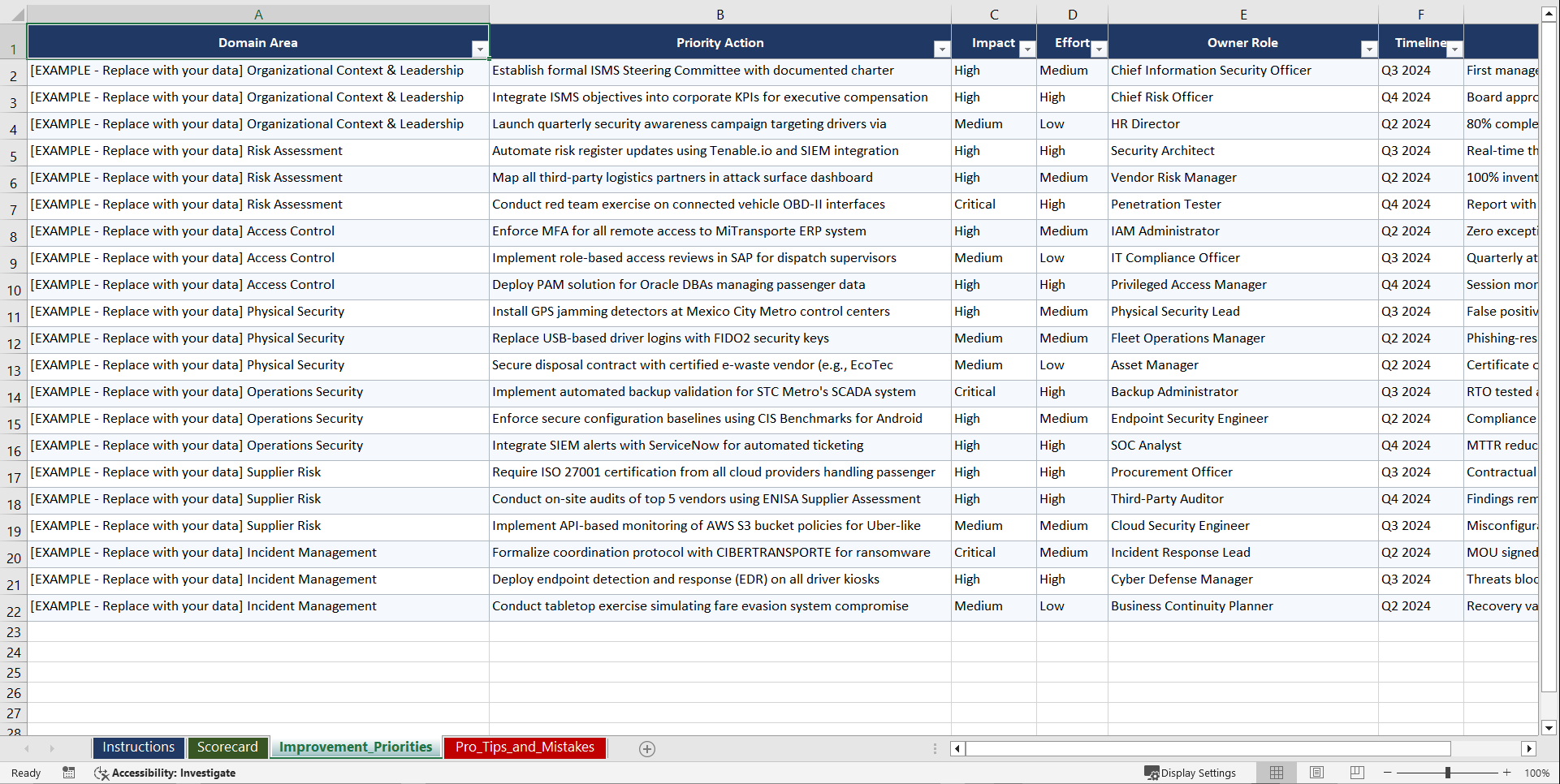
Task: Zoom out with the minus icon
Action: coord(1388,772)
